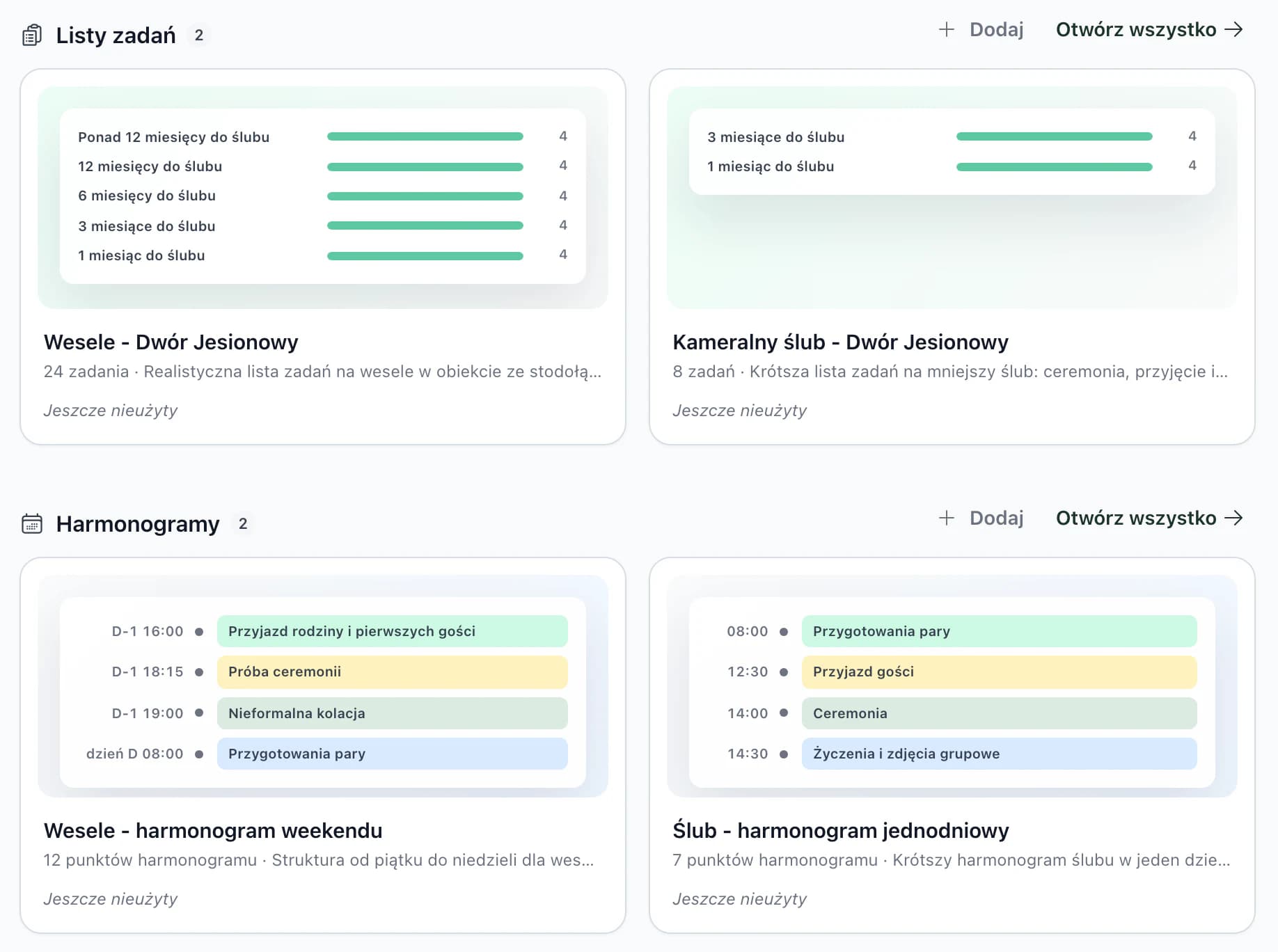Click the D-1 18:15 time label
This screenshot has height=952, width=1278.
148,672
